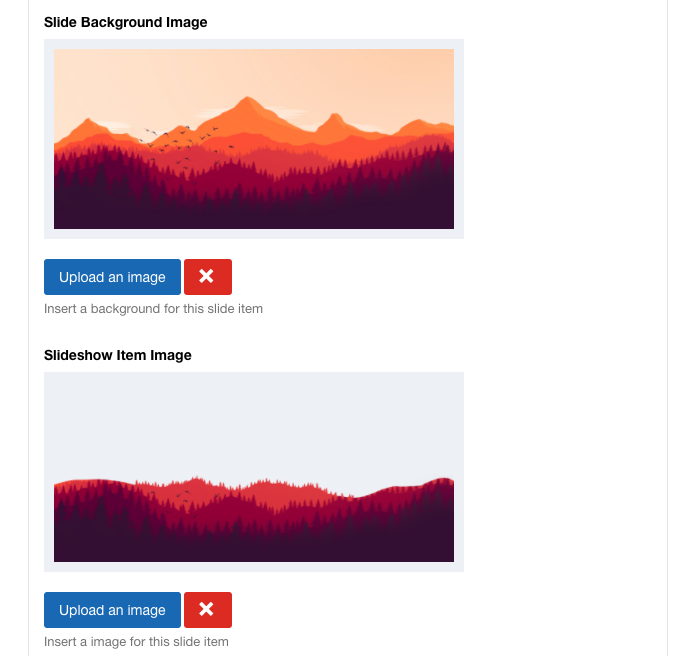Open the Slide Background Image preview
This screenshot has width=696, height=656.
tap(254, 139)
